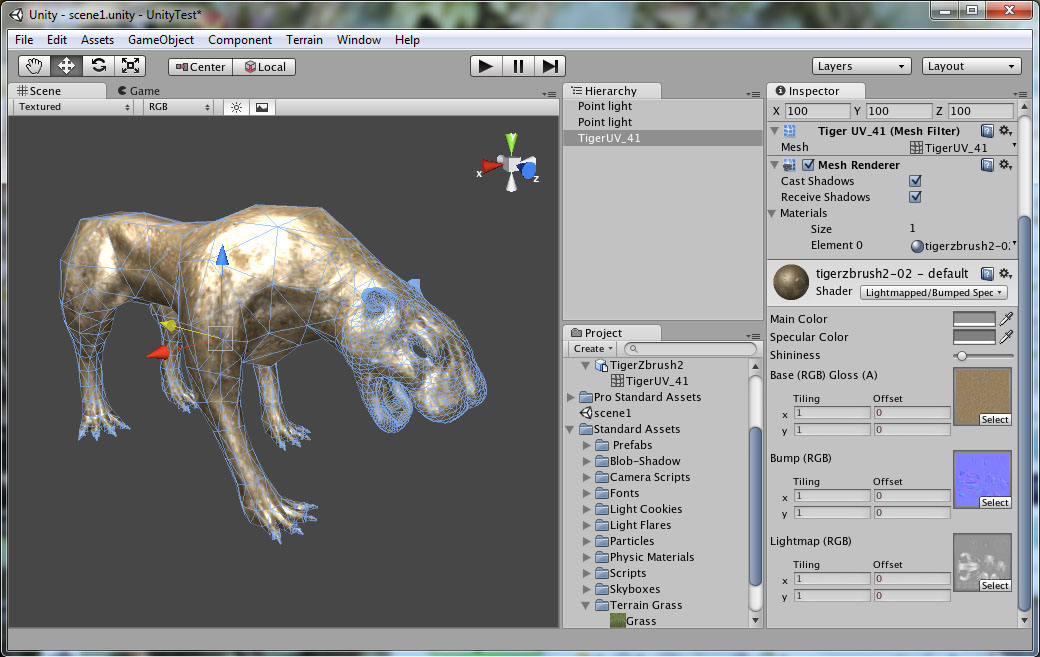
Task: Open Mesh Renderer help icon
Action: pyautogui.click(x=987, y=164)
